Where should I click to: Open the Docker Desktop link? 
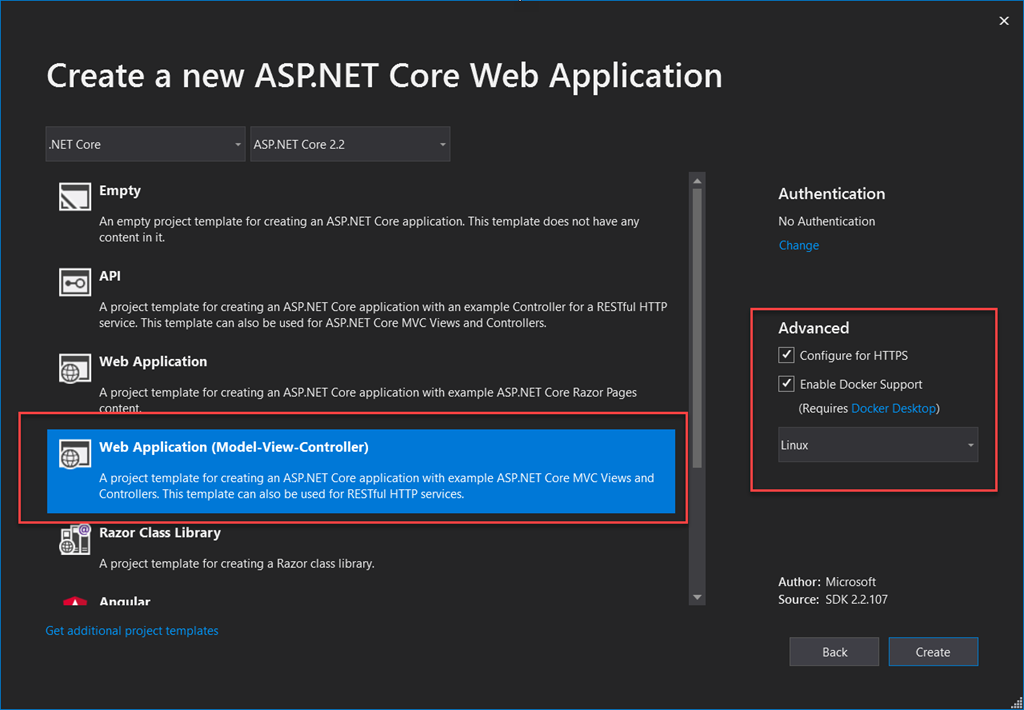pyautogui.click(x=893, y=408)
